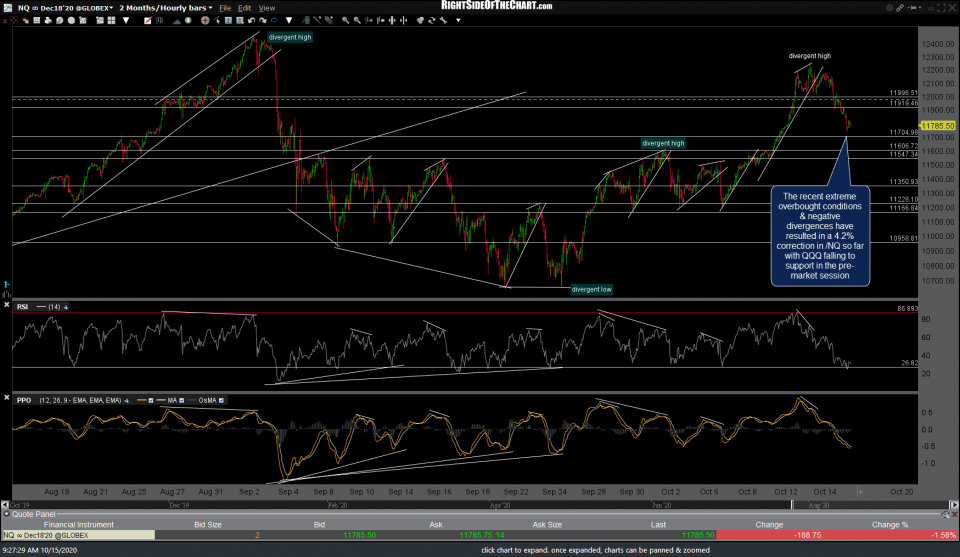This screenshot has width=960, height=557.
Task: Toggle the OsMA histogram checkbox
Action: click(x=221, y=400)
